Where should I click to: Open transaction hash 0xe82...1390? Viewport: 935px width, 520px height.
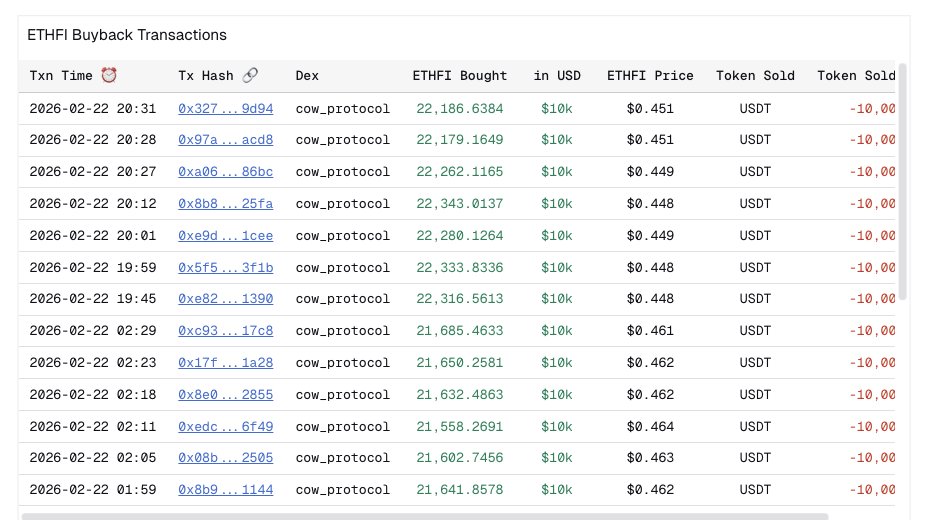click(225, 299)
